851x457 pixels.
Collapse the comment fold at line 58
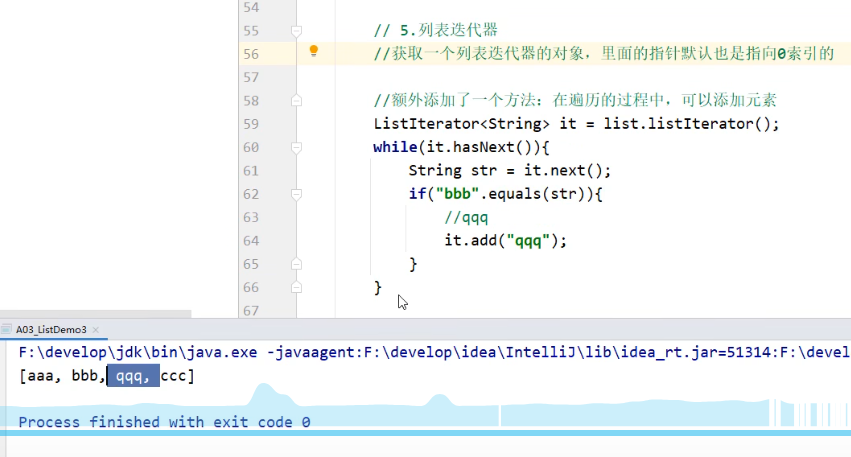point(296,101)
